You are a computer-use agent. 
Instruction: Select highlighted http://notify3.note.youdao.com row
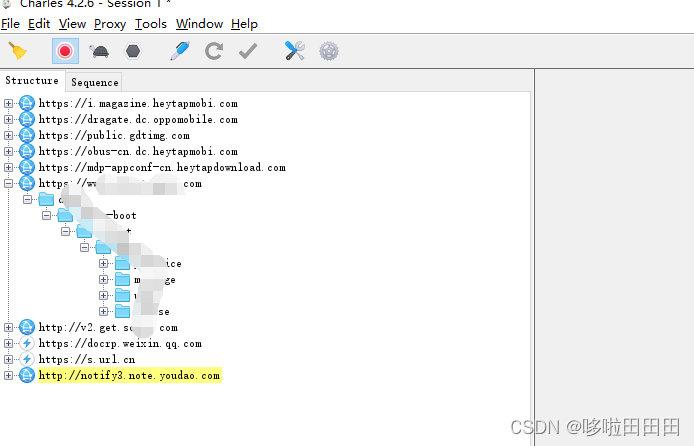click(129, 375)
